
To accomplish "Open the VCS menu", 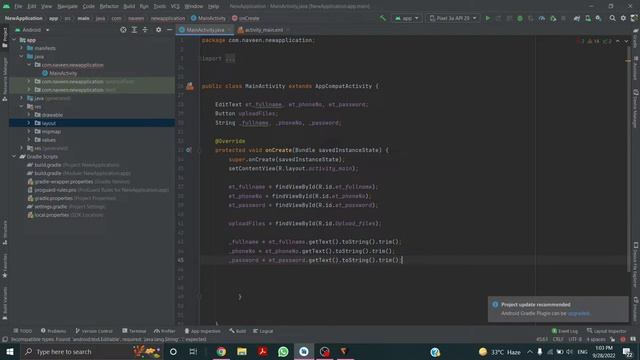I will (x=175, y=7).
